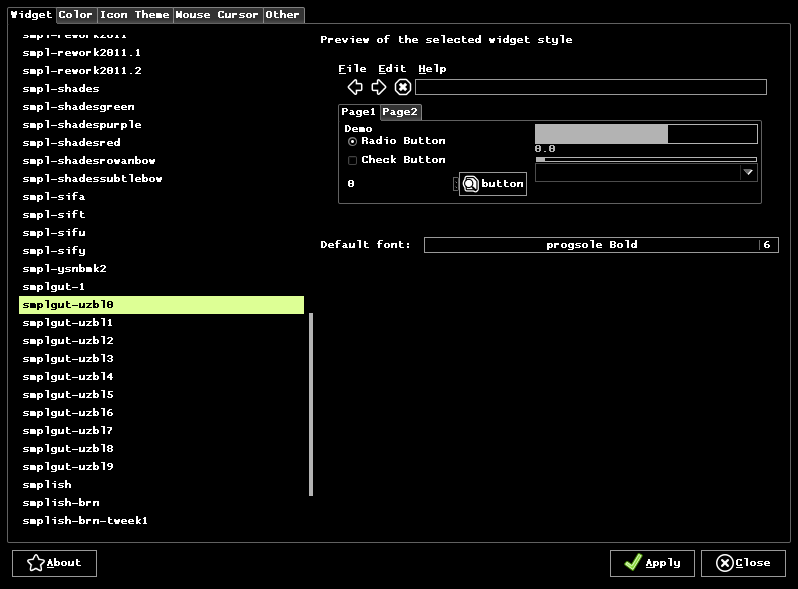Open the Icon Theme tab

click(x=134, y=15)
